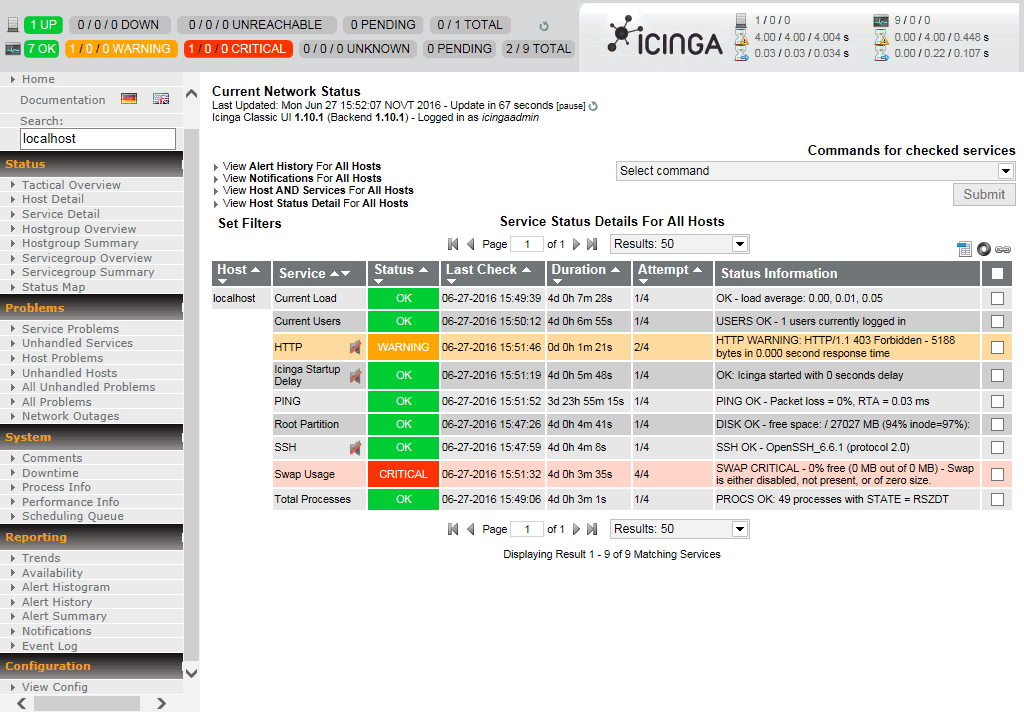Click the comment pin icon next to SSH service
The height and width of the screenshot is (712, 1024).
[355, 449]
